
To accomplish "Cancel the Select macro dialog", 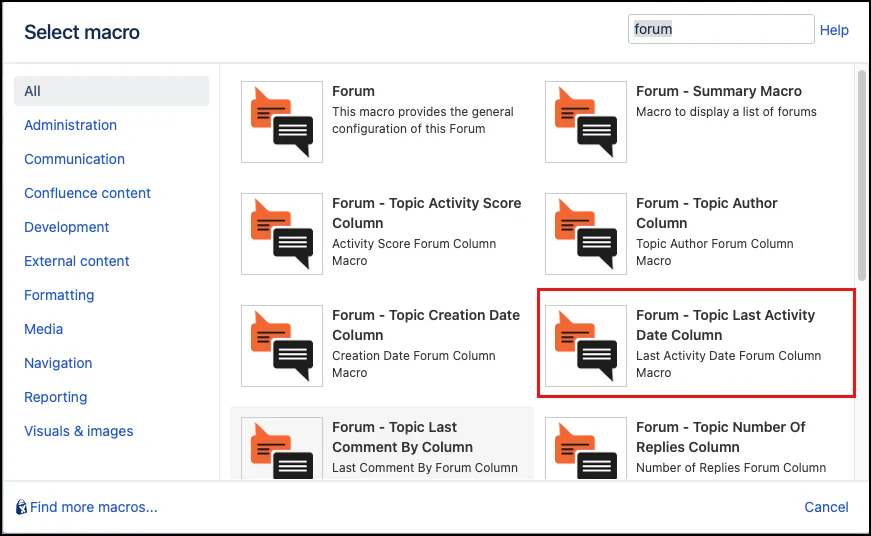I will [x=826, y=507].
